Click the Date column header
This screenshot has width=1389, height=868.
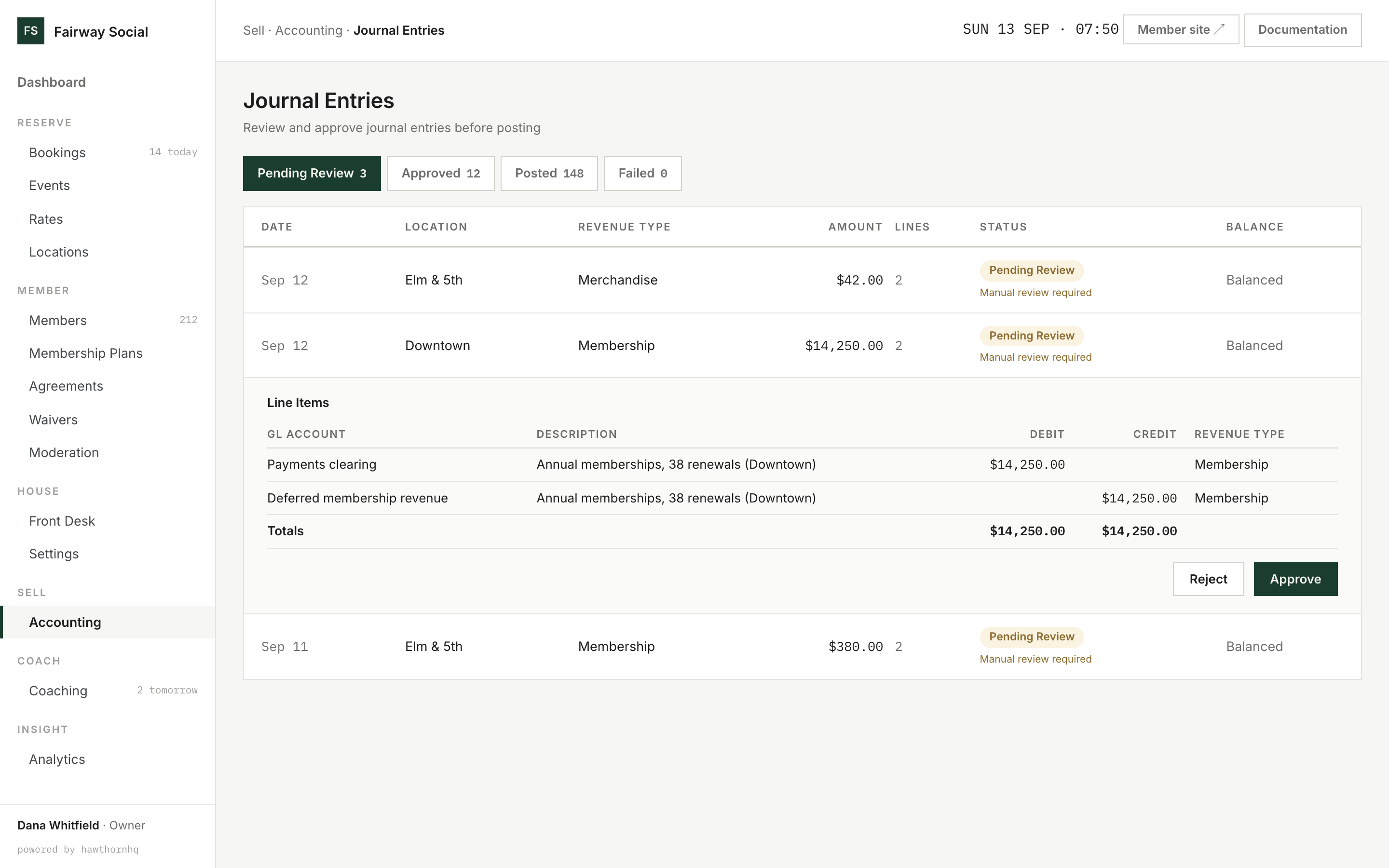277,227
